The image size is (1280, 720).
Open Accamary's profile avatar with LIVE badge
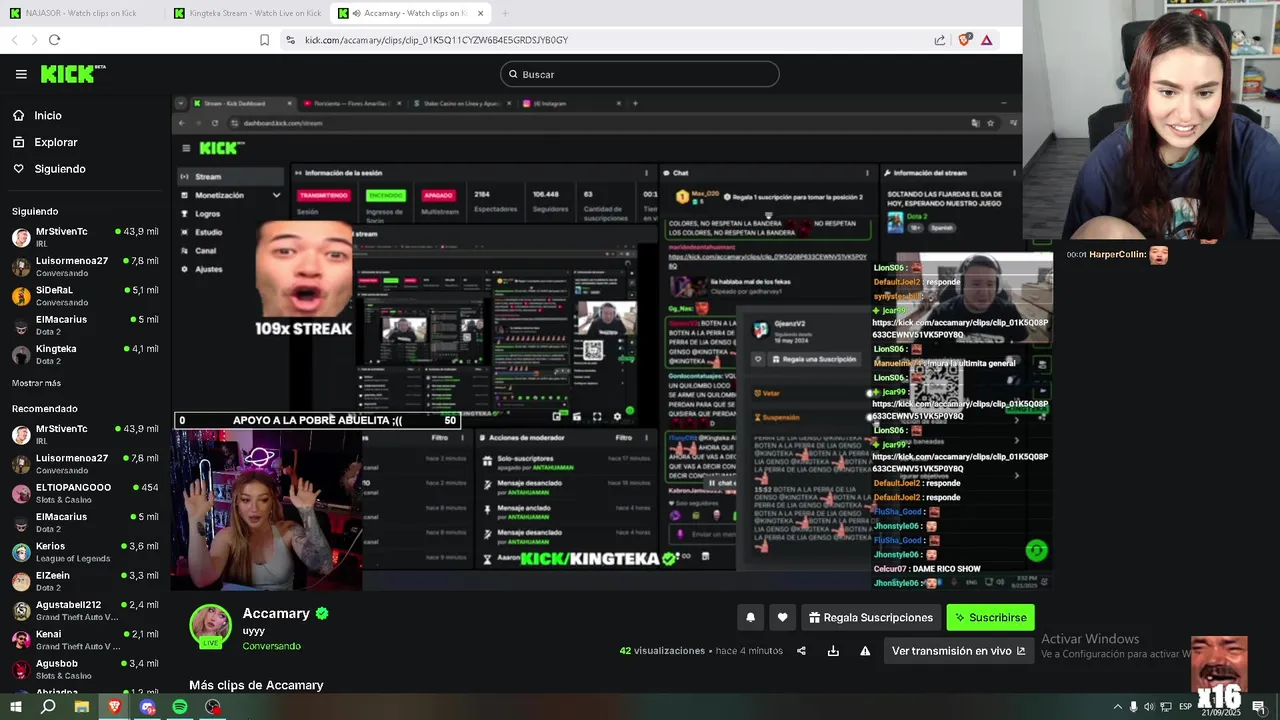pos(211,626)
